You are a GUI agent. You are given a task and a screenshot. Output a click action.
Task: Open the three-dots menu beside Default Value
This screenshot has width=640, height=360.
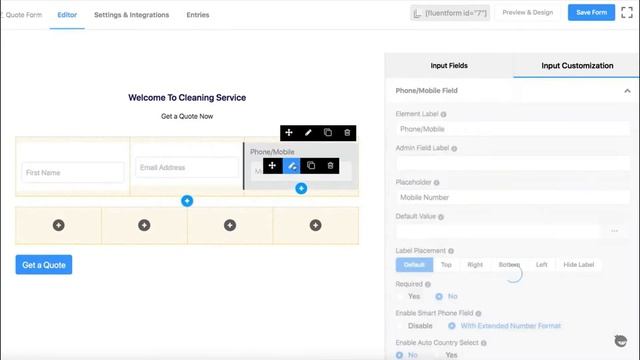pyautogui.click(x=614, y=231)
